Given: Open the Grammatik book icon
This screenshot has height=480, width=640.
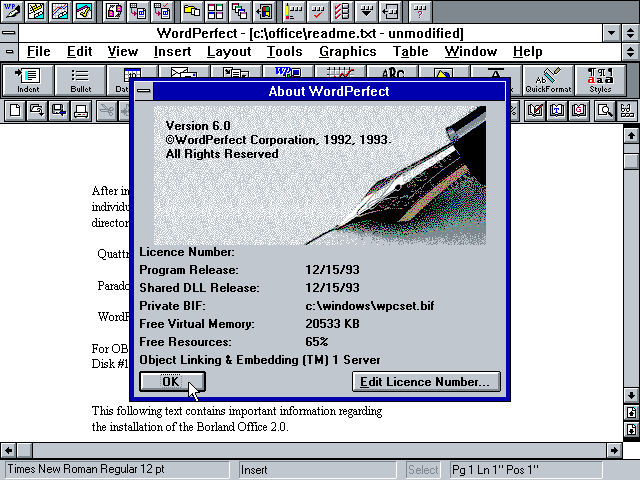Looking at the screenshot, I should [x=580, y=111].
